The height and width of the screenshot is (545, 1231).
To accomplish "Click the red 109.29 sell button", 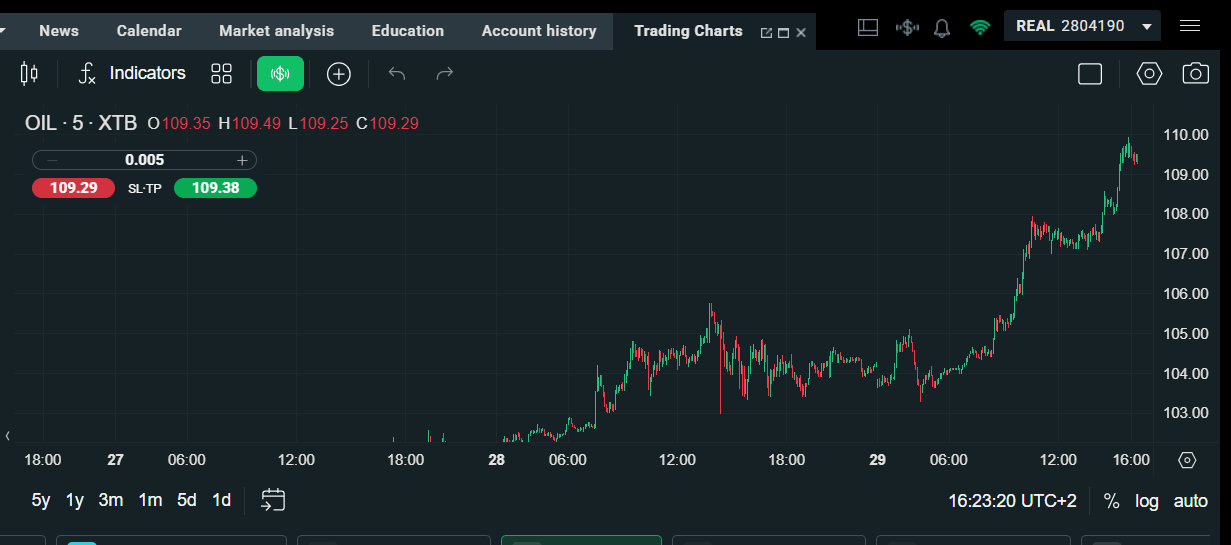I will click(74, 187).
